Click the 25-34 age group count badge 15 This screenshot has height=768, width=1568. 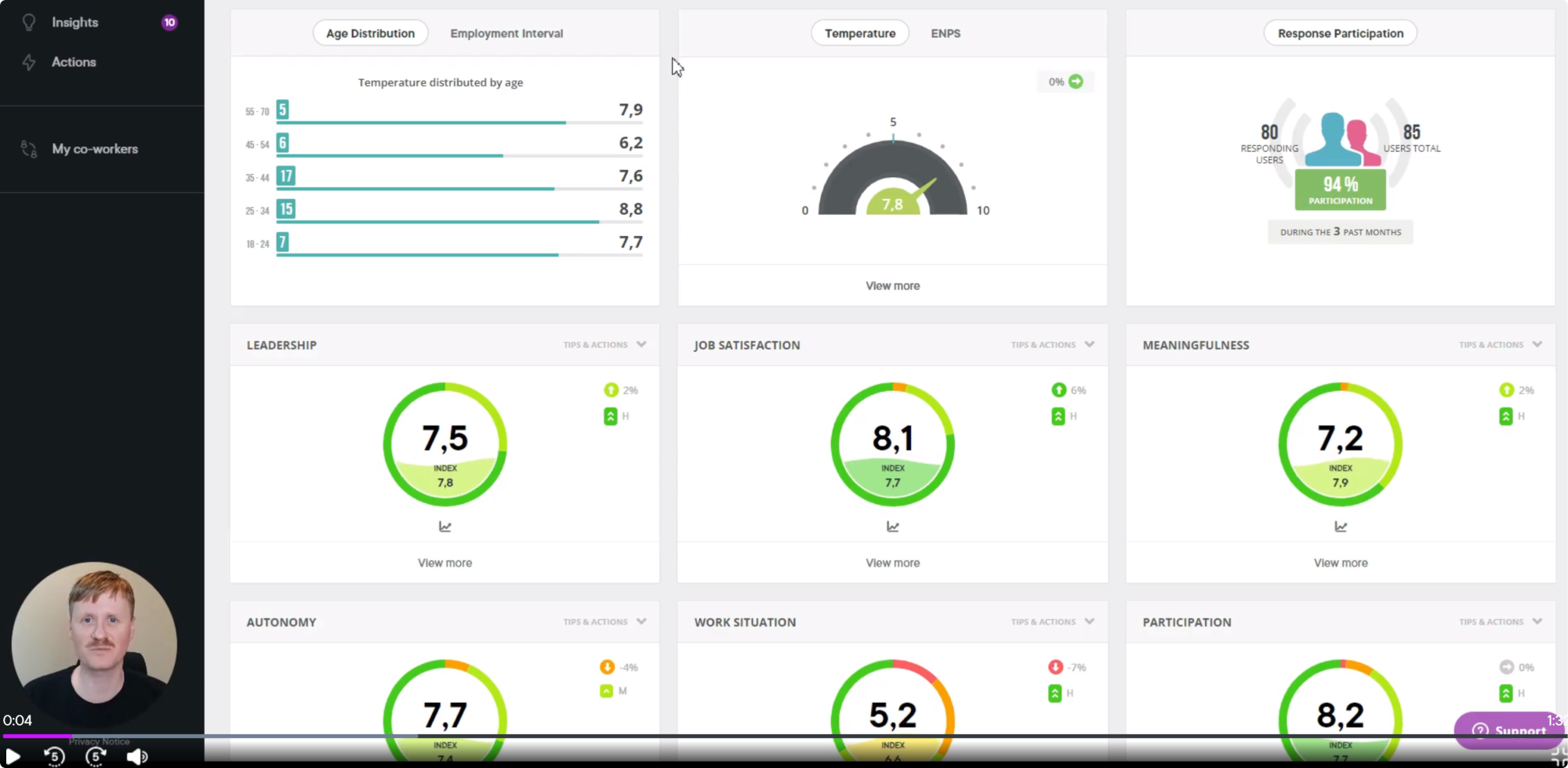click(286, 209)
